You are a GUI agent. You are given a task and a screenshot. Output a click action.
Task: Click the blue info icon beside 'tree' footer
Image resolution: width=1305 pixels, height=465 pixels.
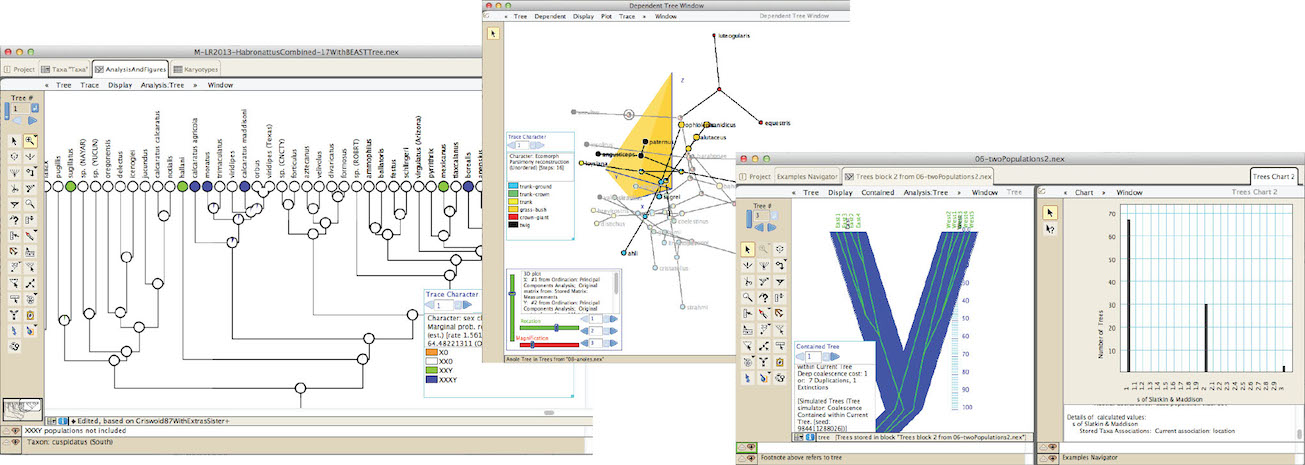(809, 438)
